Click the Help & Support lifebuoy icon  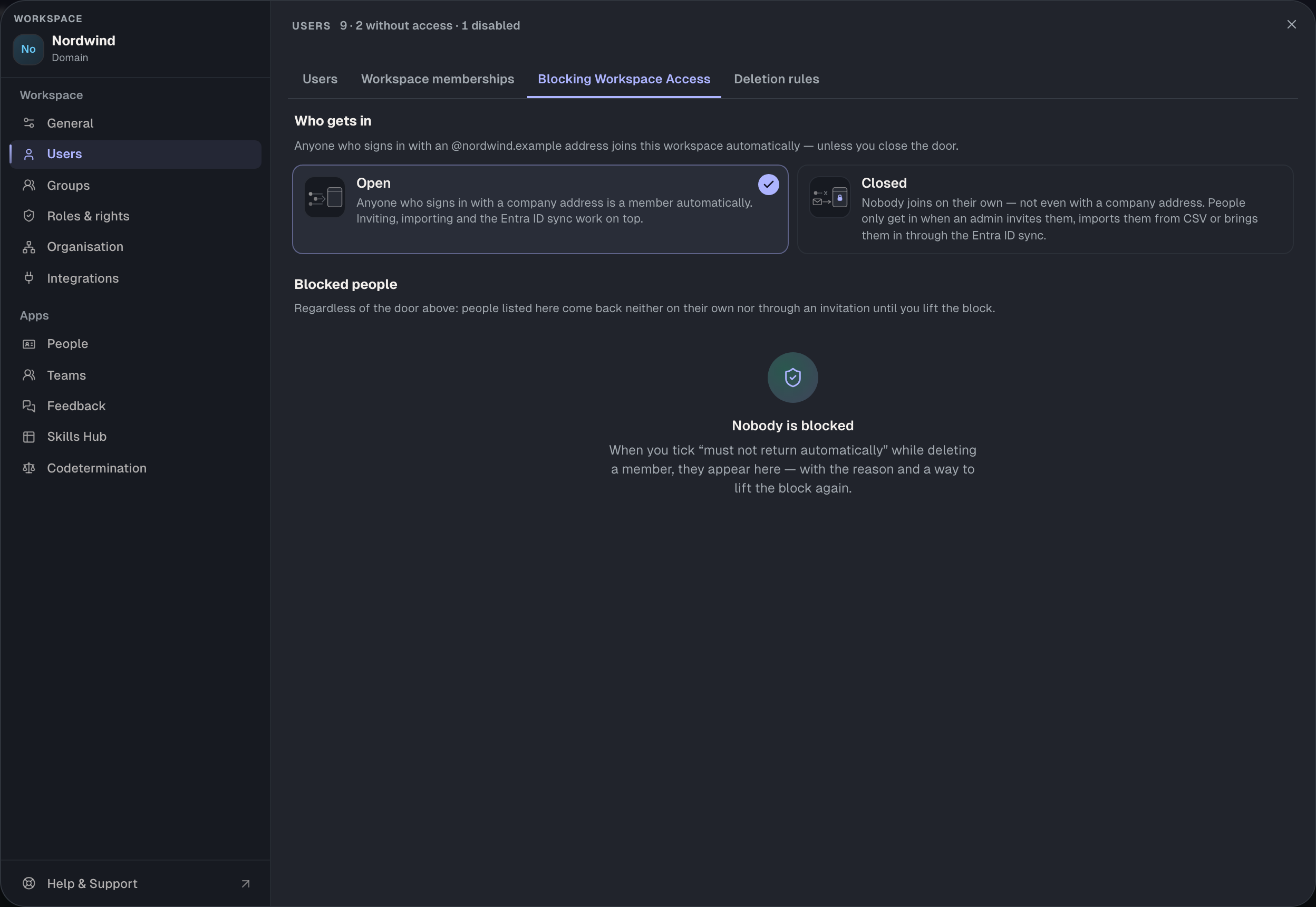[29, 883]
